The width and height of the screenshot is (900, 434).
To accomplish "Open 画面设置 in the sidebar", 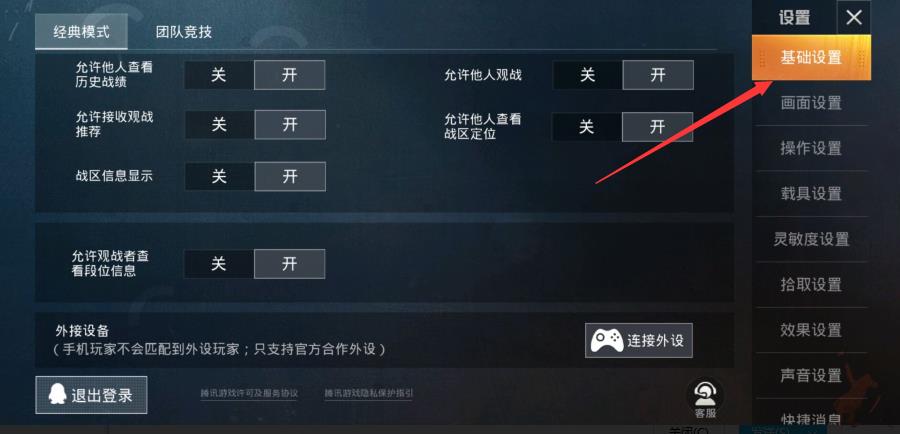I will coord(811,103).
